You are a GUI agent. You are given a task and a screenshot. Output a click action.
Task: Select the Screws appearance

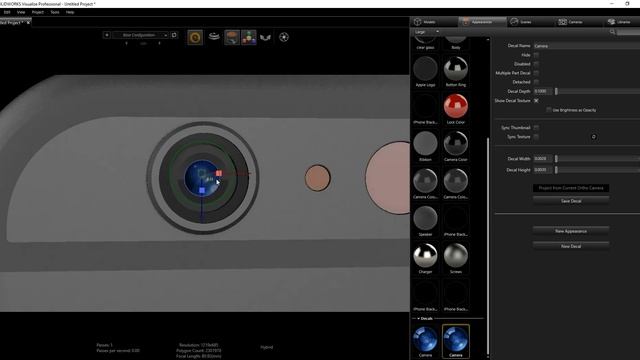pos(456,258)
